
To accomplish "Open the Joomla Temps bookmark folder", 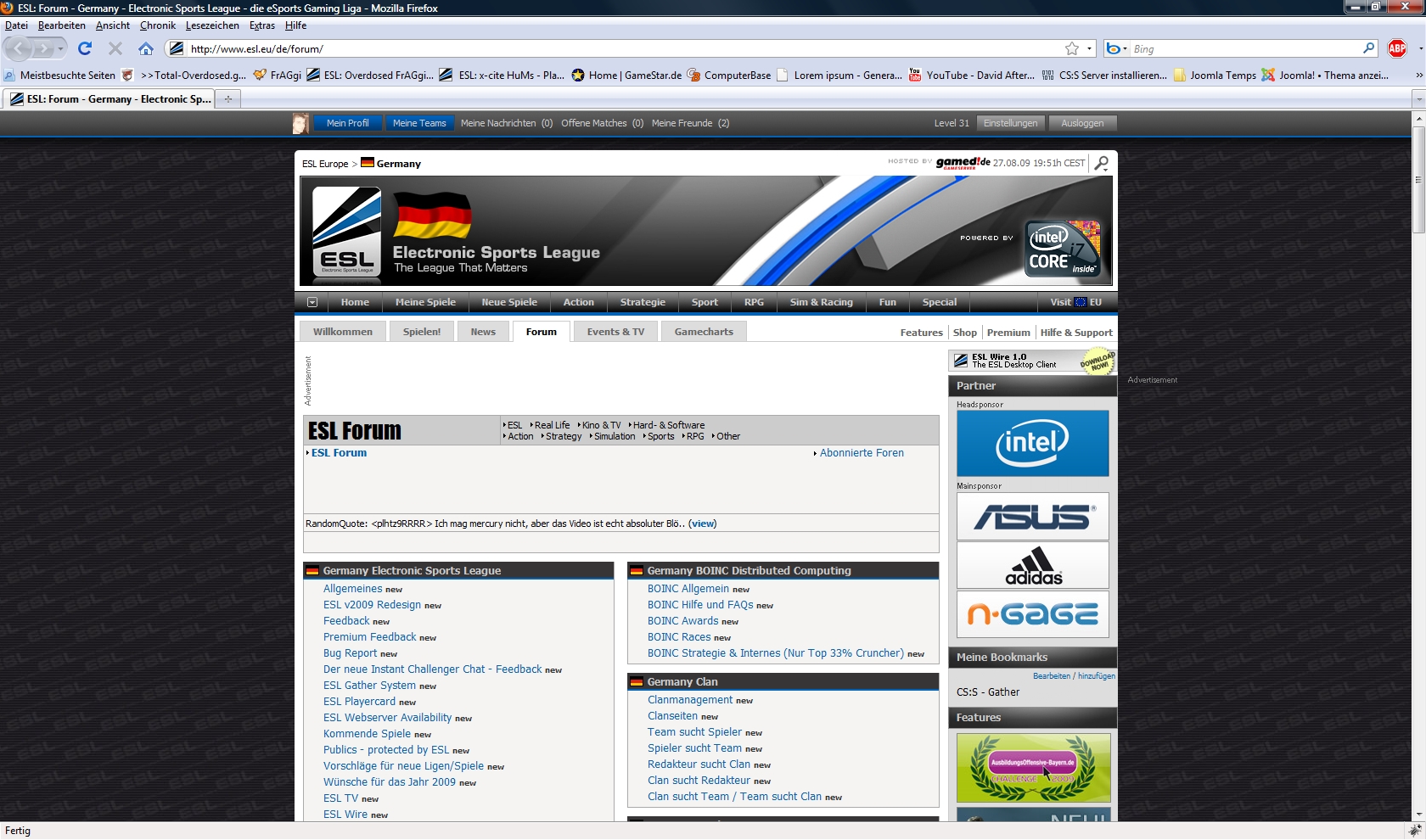I will click(x=1215, y=75).
